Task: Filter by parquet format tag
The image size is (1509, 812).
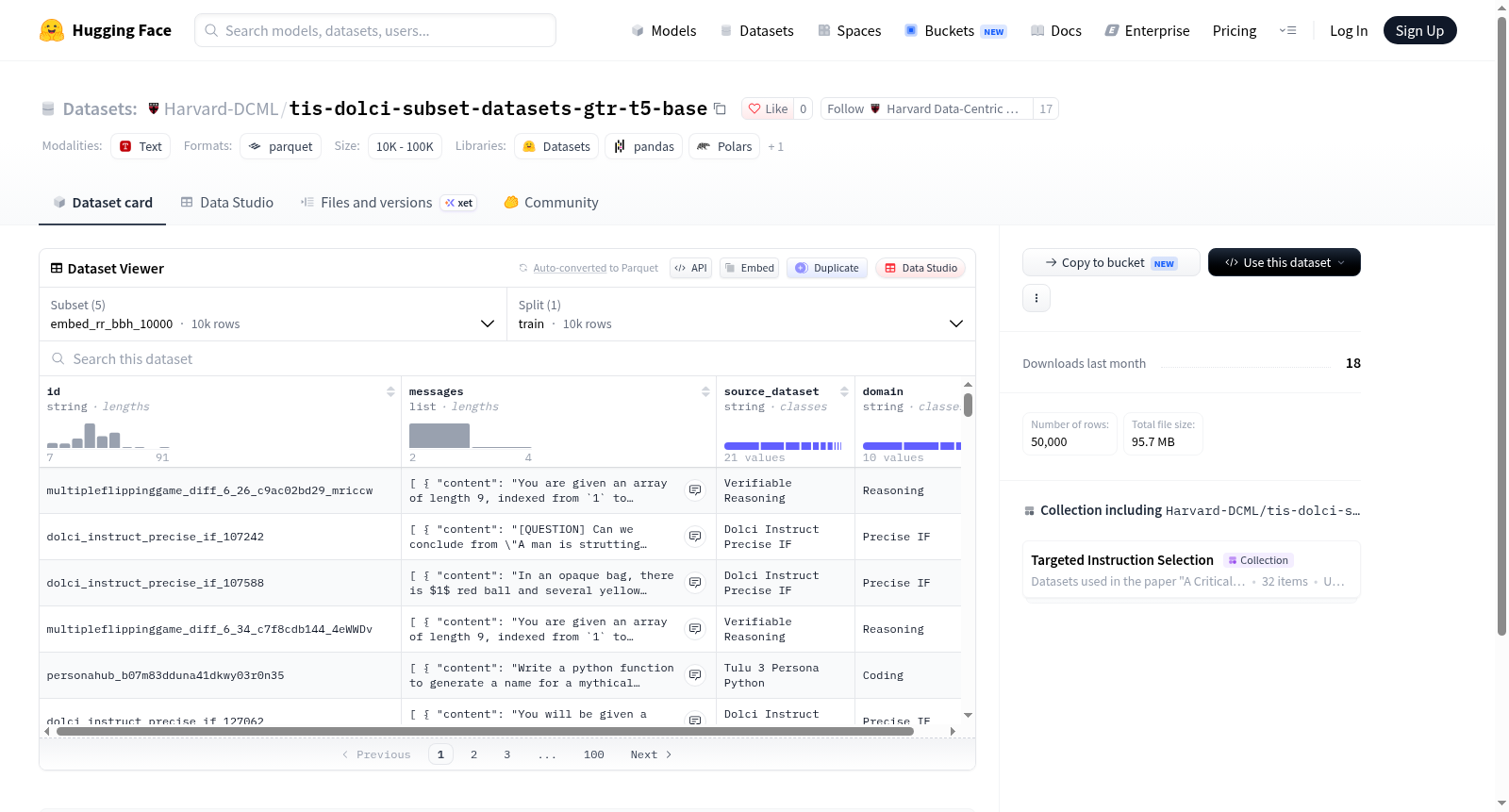Action: pyautogui.click(x=280, y=146)
